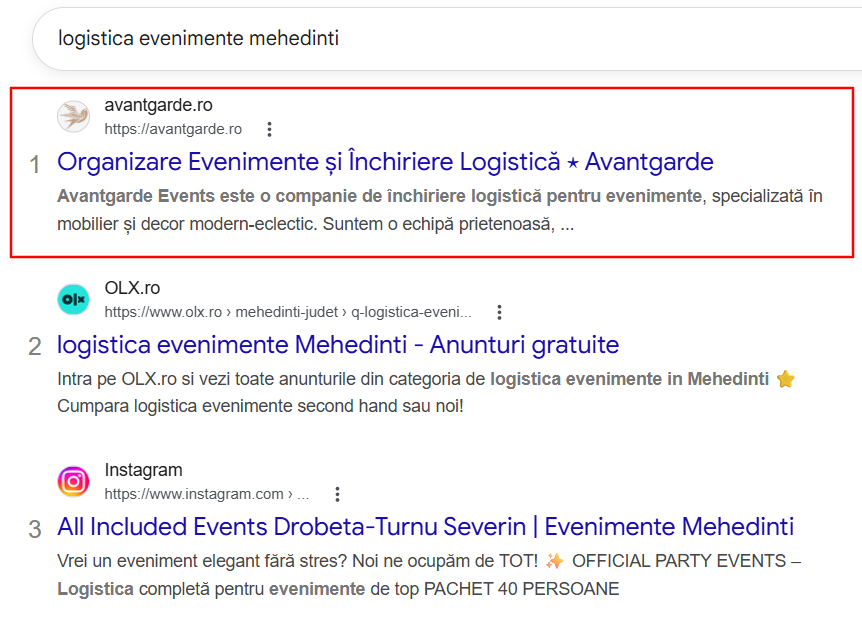Click the snippet starting Avantgarde Events este o companie
862x632 pixels.
pyautogui.click(x=440, y=210)
